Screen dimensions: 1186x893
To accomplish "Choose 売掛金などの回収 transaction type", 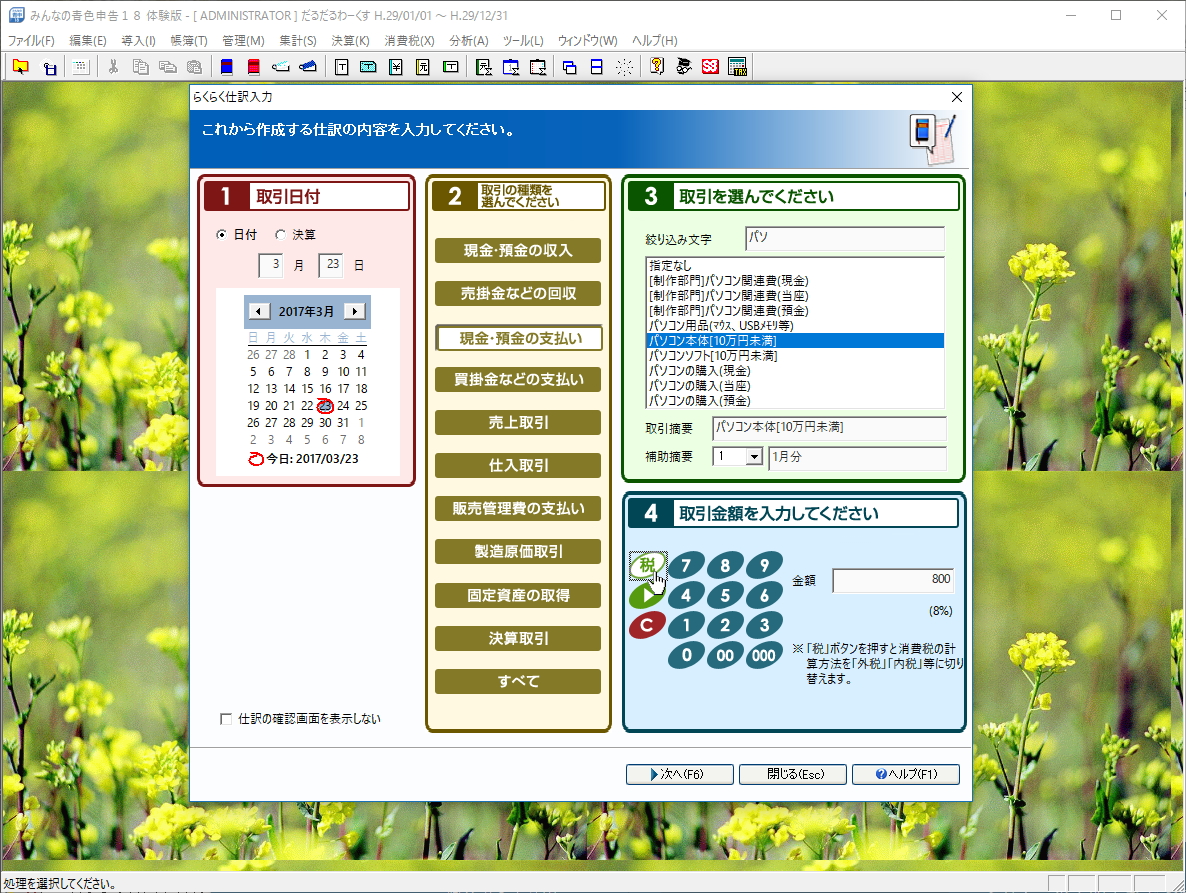I will pyautogui.click(x=518, y=293).
